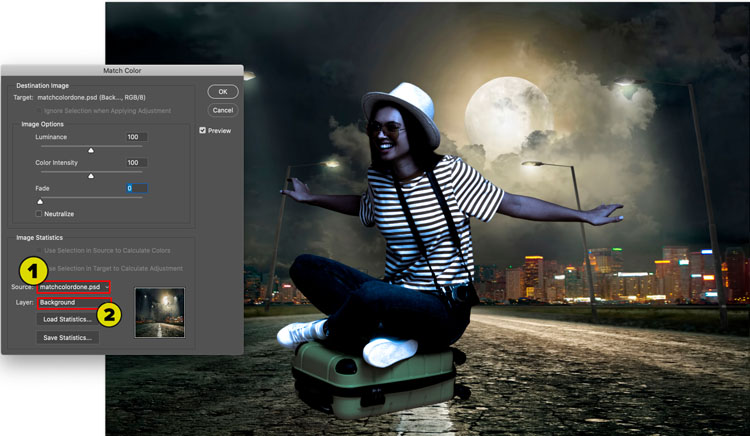Check Ignore Selection when Applying Adjustment
Screen dimensions: 750x436
point(39,110)
